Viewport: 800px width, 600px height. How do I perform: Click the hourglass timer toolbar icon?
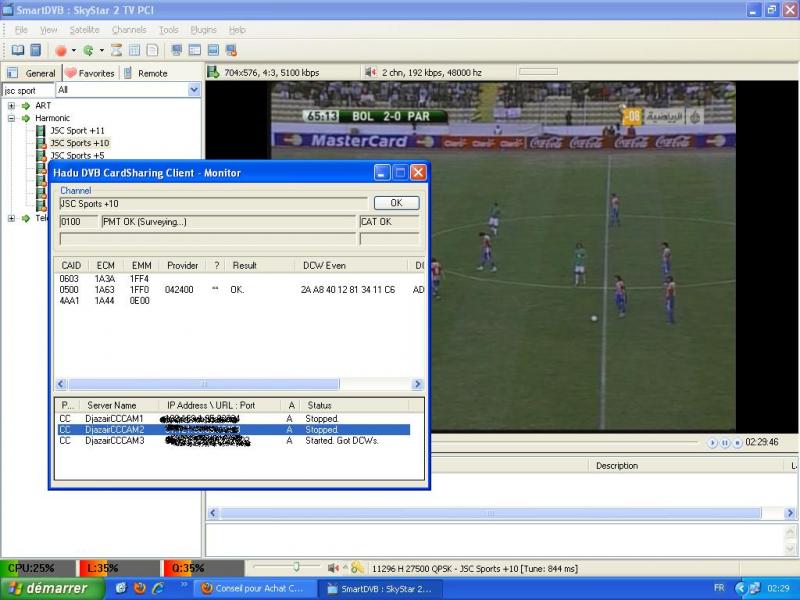(116, 50)
